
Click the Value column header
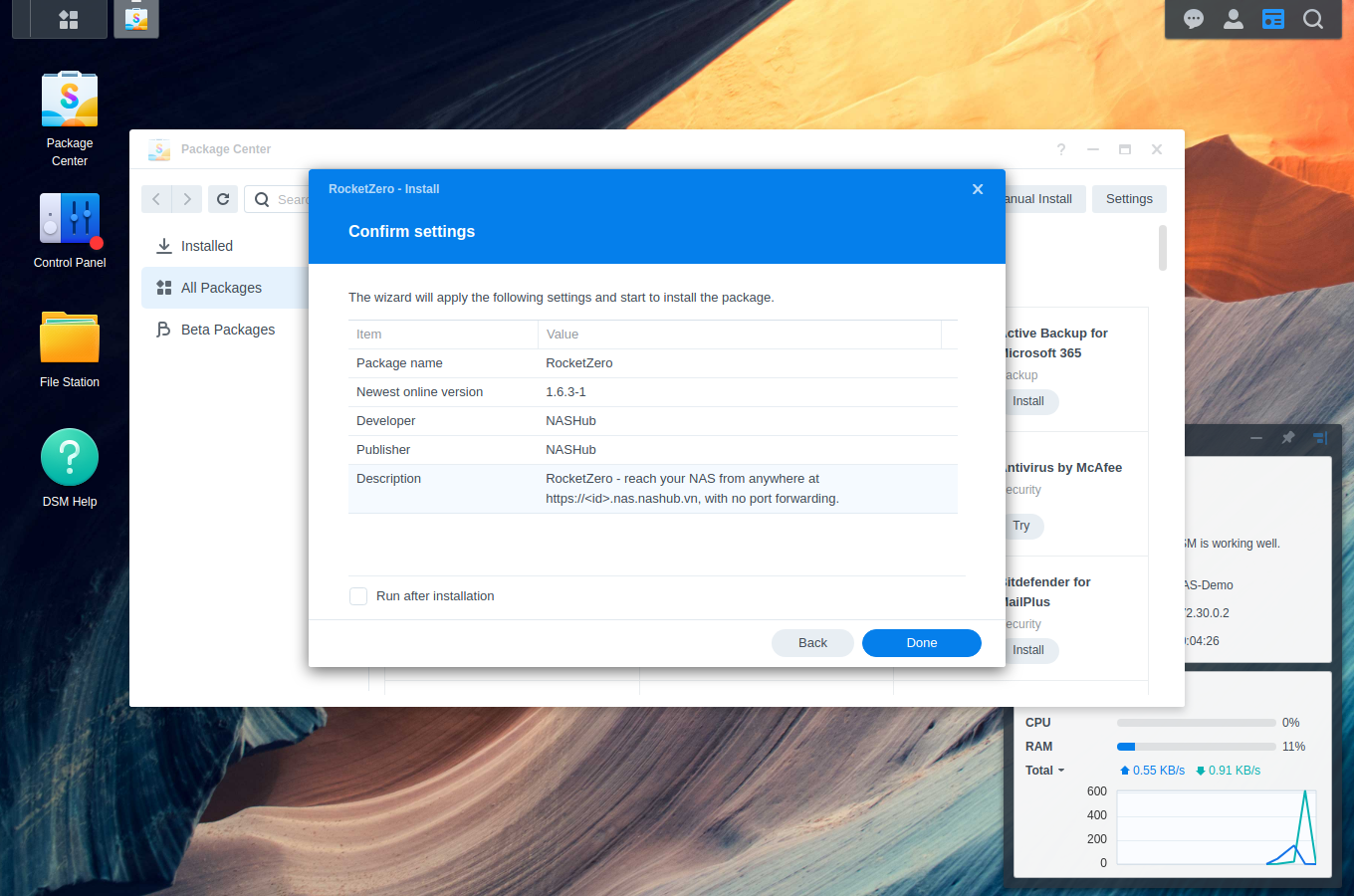tap(740, 335)
